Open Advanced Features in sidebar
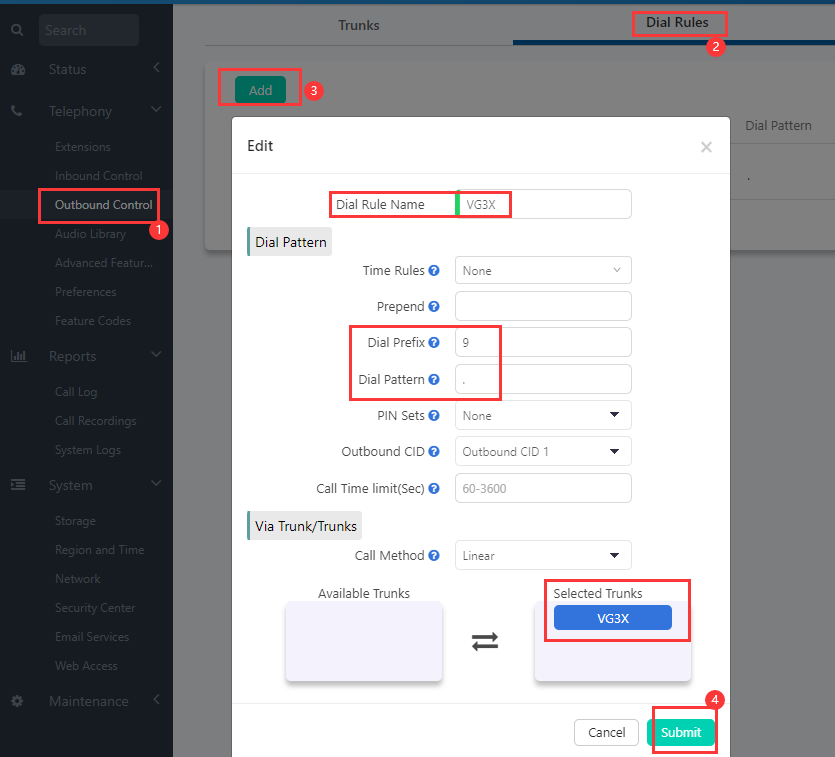 (104, 263)
